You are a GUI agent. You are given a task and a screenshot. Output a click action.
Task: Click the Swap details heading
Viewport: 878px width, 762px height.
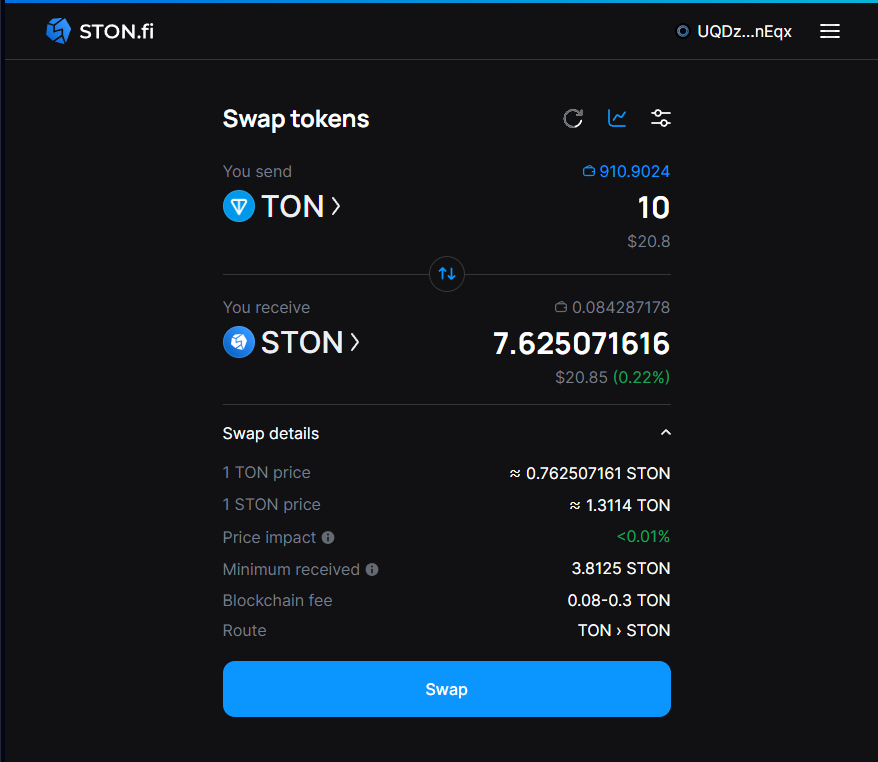pyautogui.click(x=271, y=434)
